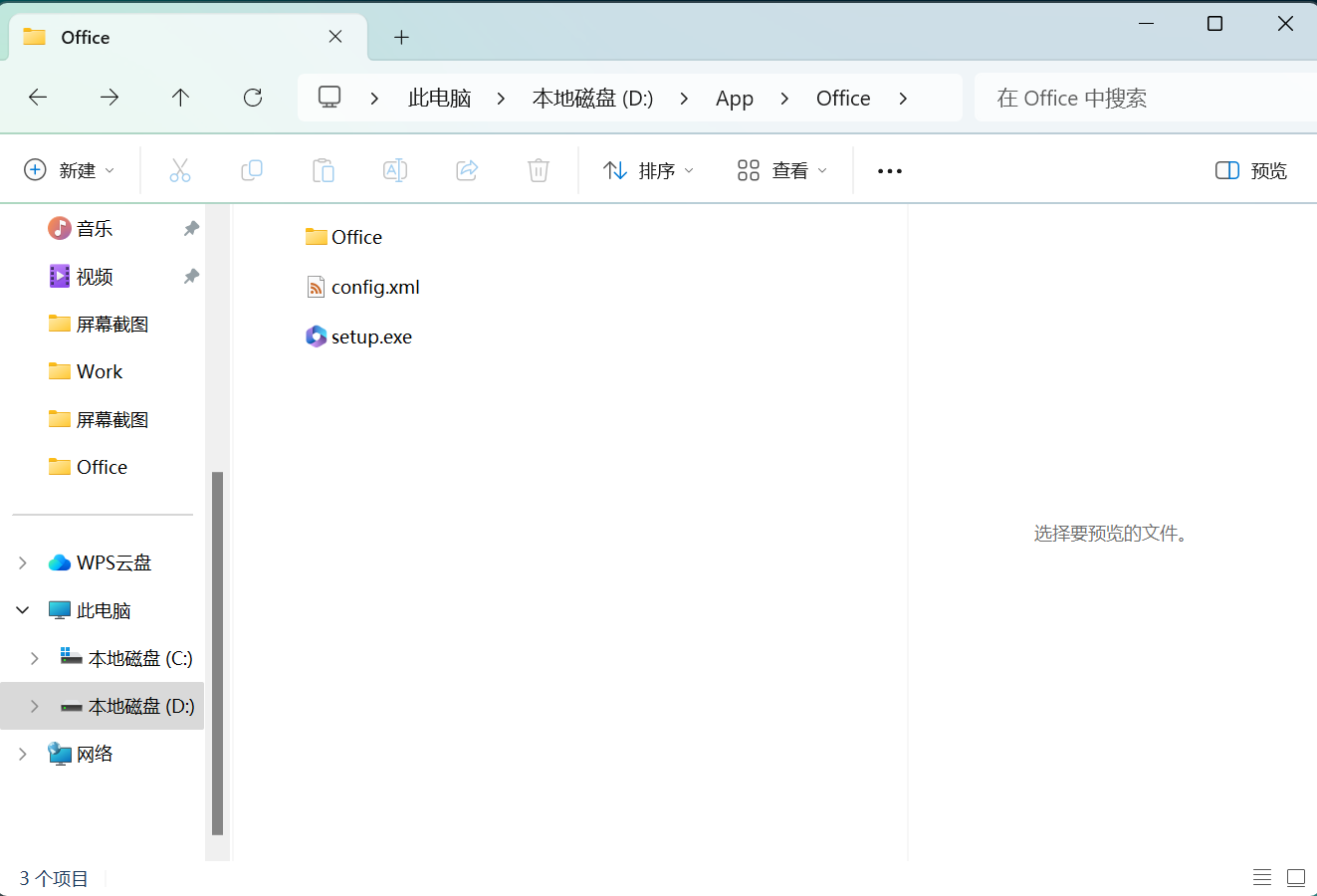Click 本地磁盘 (D:) breadcrumb in address bar

click(592, 98)
